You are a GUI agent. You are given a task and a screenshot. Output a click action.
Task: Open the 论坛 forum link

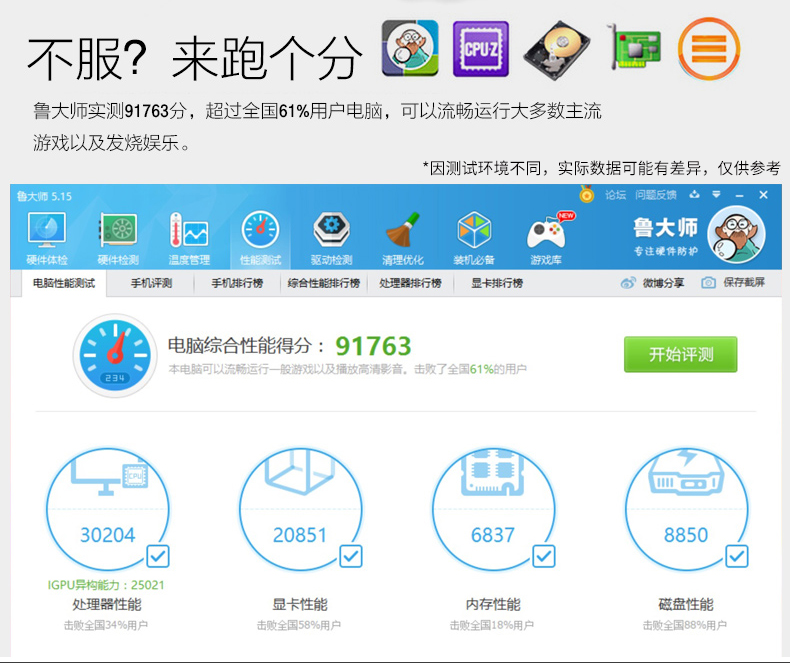click(x=616, y=195)
